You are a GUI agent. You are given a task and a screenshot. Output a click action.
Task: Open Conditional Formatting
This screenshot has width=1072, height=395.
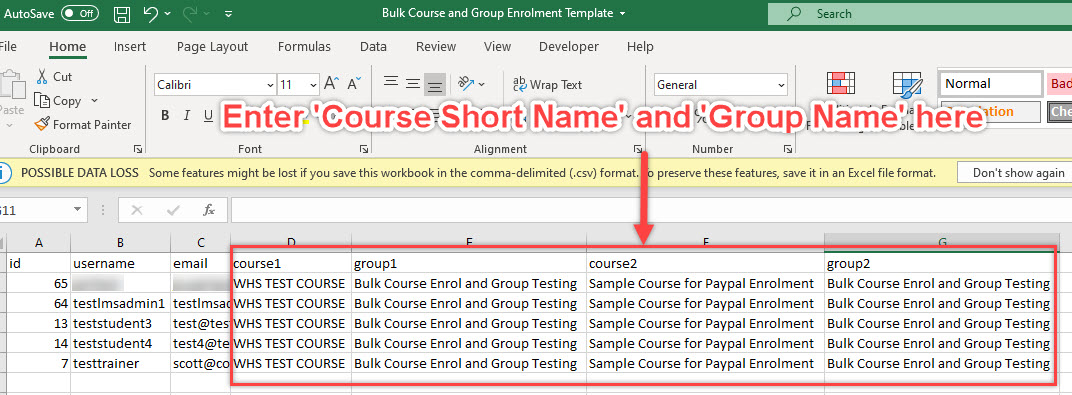click(840, 83)
